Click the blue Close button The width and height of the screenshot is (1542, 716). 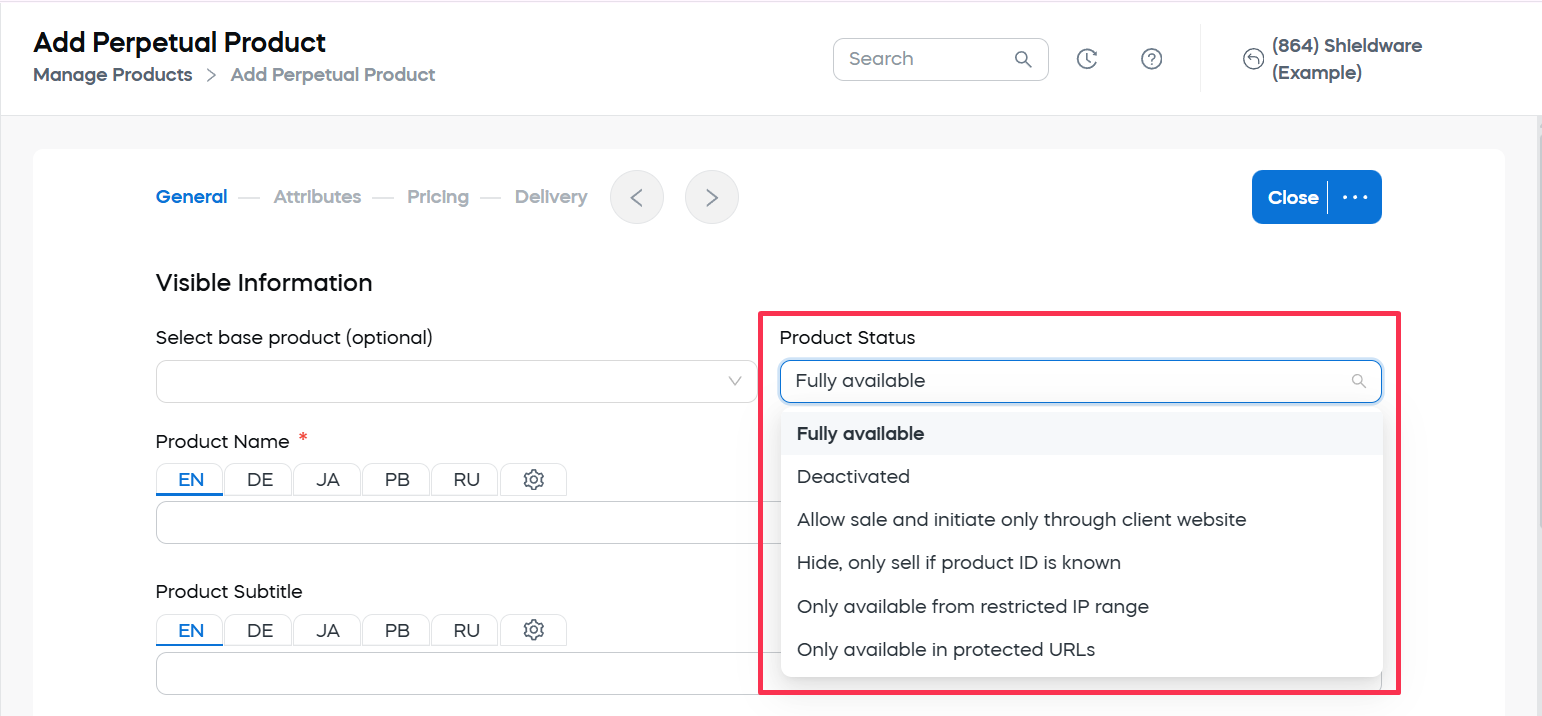click(x=1292, y=197)
